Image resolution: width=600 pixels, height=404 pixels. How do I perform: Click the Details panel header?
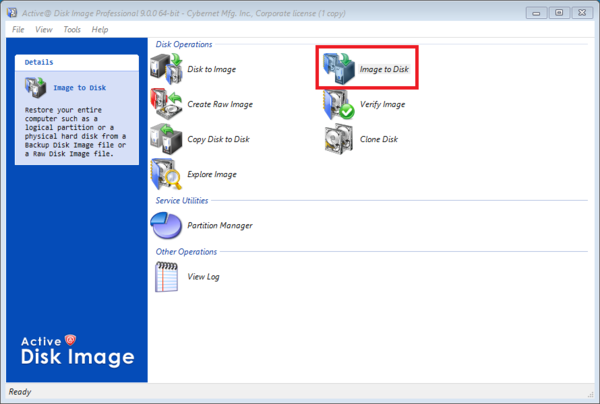coord(77,62)
